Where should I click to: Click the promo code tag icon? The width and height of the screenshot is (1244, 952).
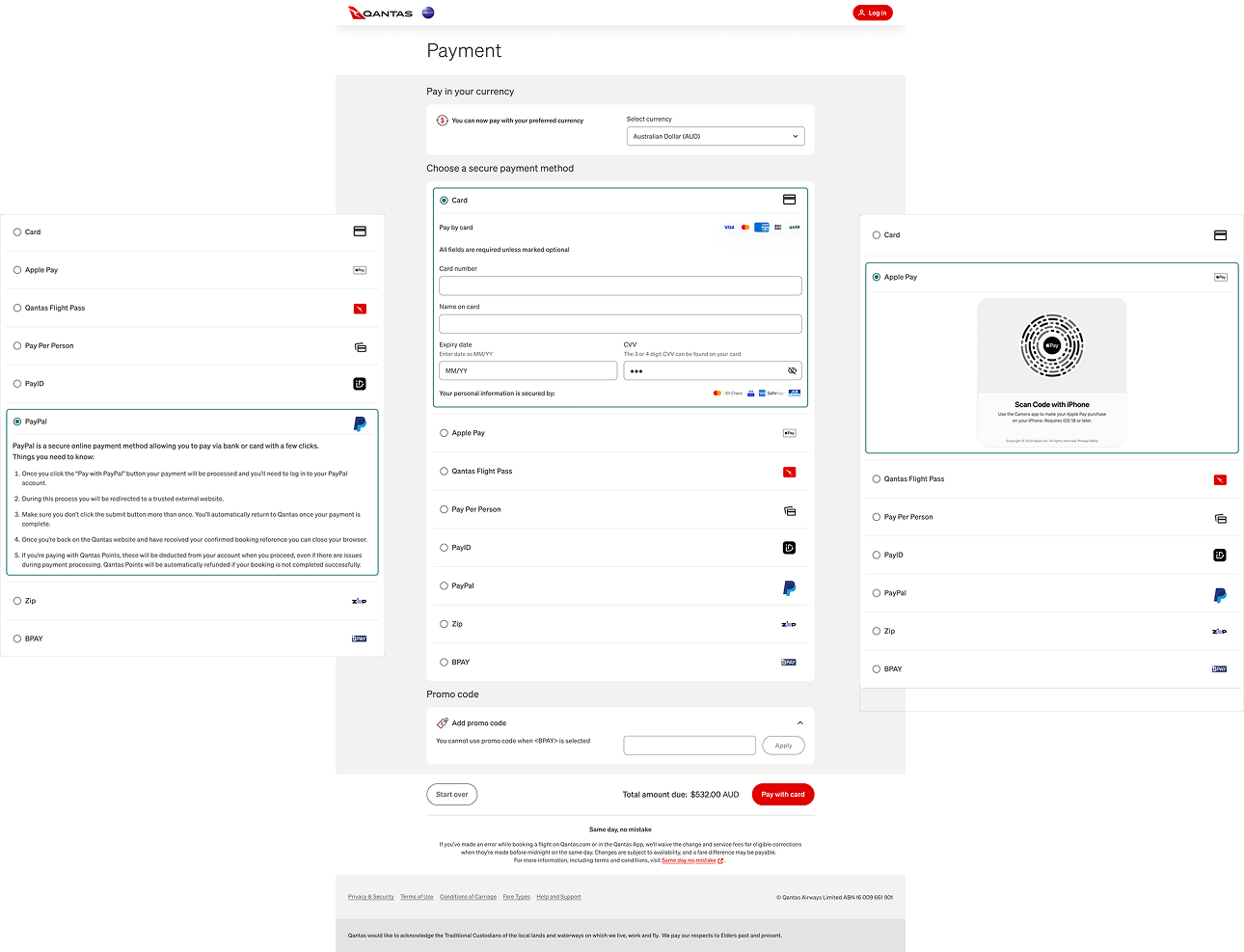pyautogui.click(x=443, y=722)
